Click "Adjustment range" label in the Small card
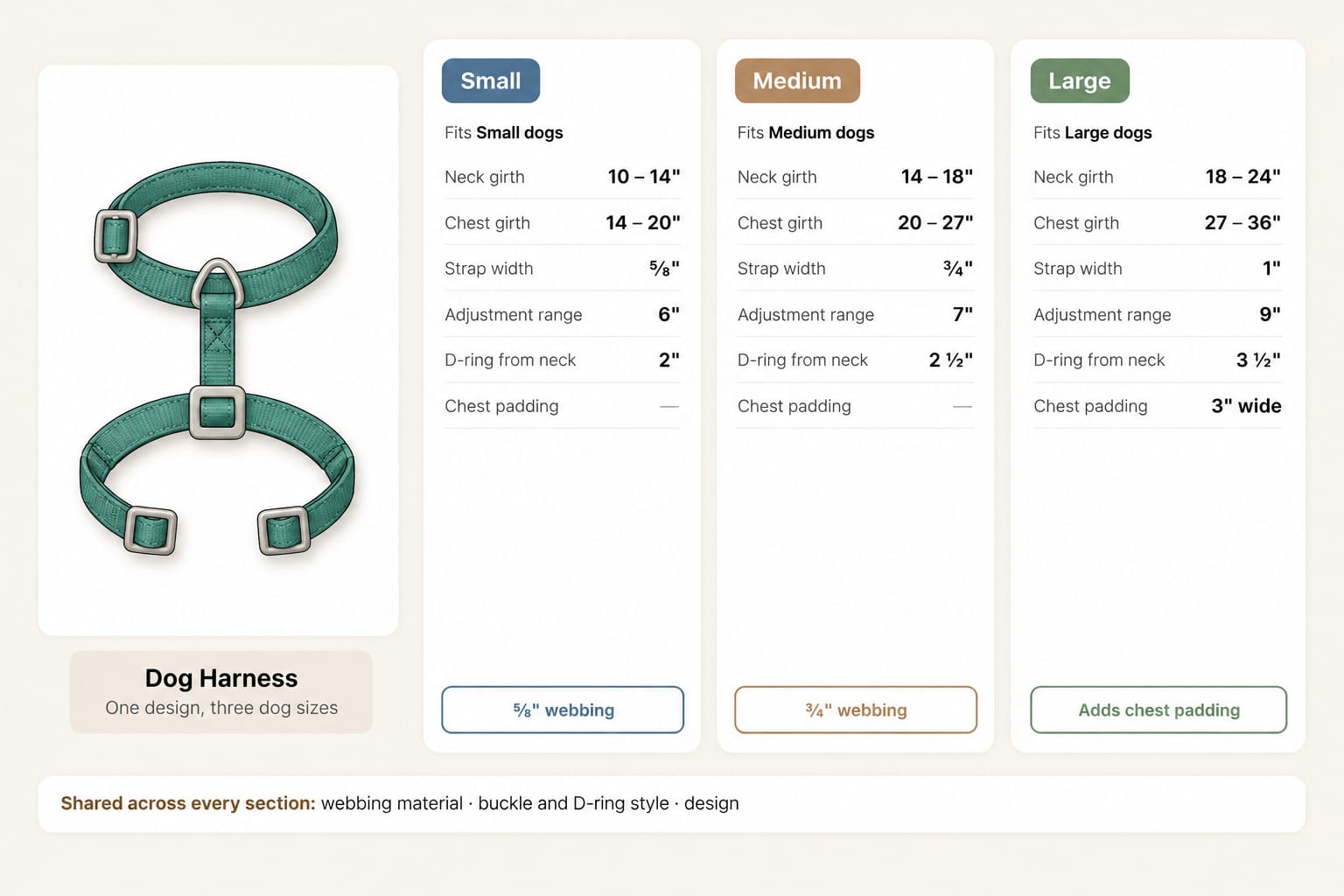 click(x=514, y=315)
